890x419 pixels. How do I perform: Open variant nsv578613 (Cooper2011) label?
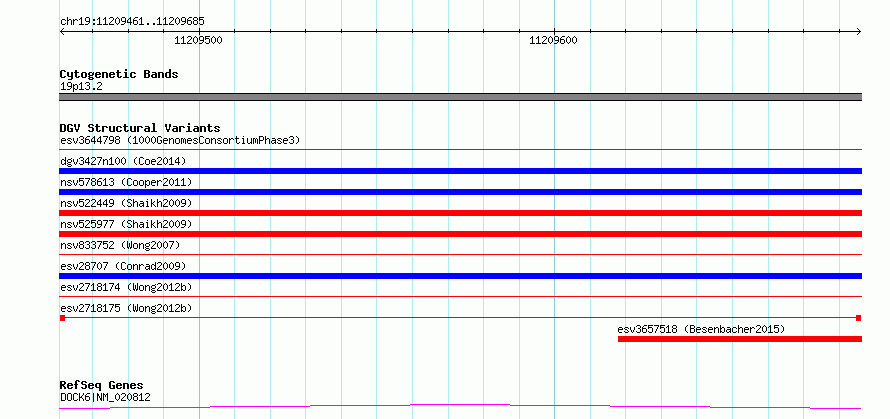[126, 182]
